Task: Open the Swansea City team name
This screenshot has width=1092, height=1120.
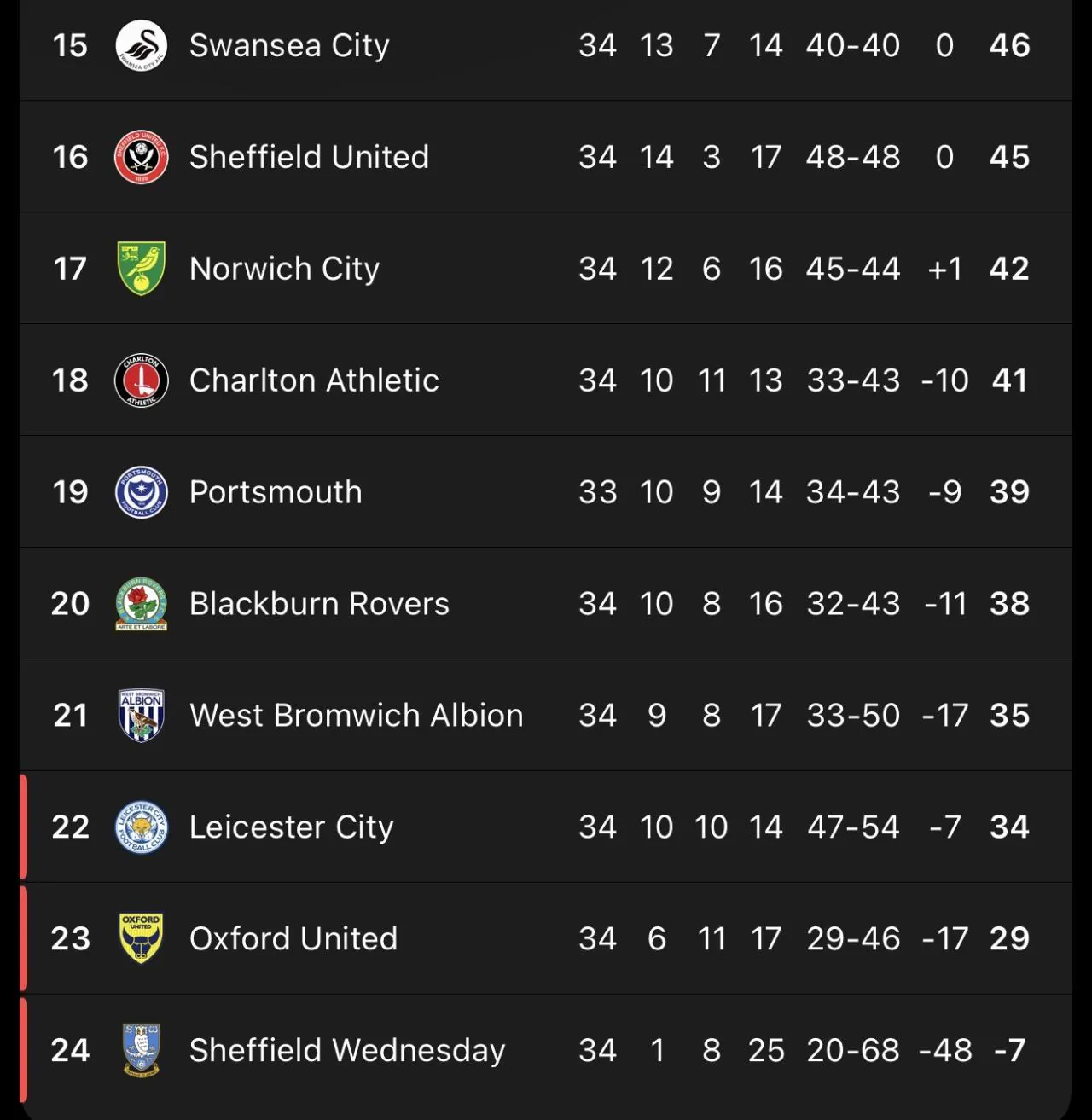Action: pos(289,45)
